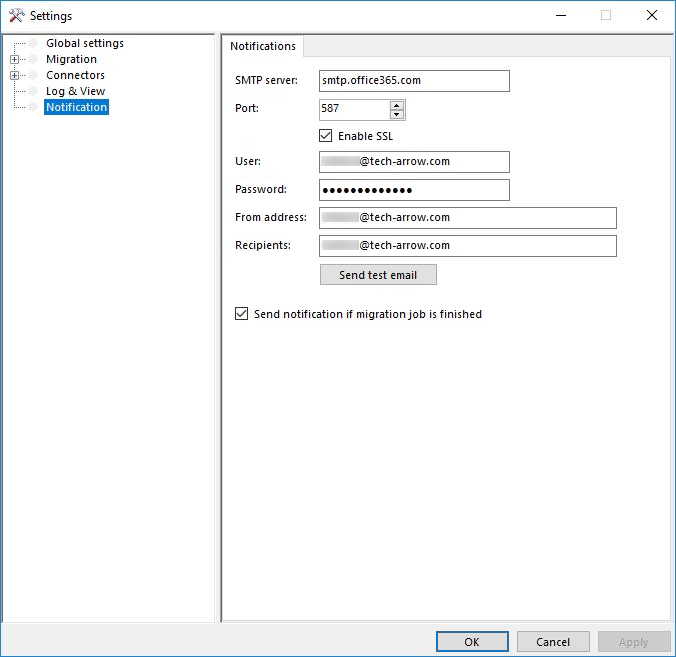This screenshot has height=657, width=676.
Task: Open the Connectors settings item
Action: pyautogui.click(x=75, y=76)
